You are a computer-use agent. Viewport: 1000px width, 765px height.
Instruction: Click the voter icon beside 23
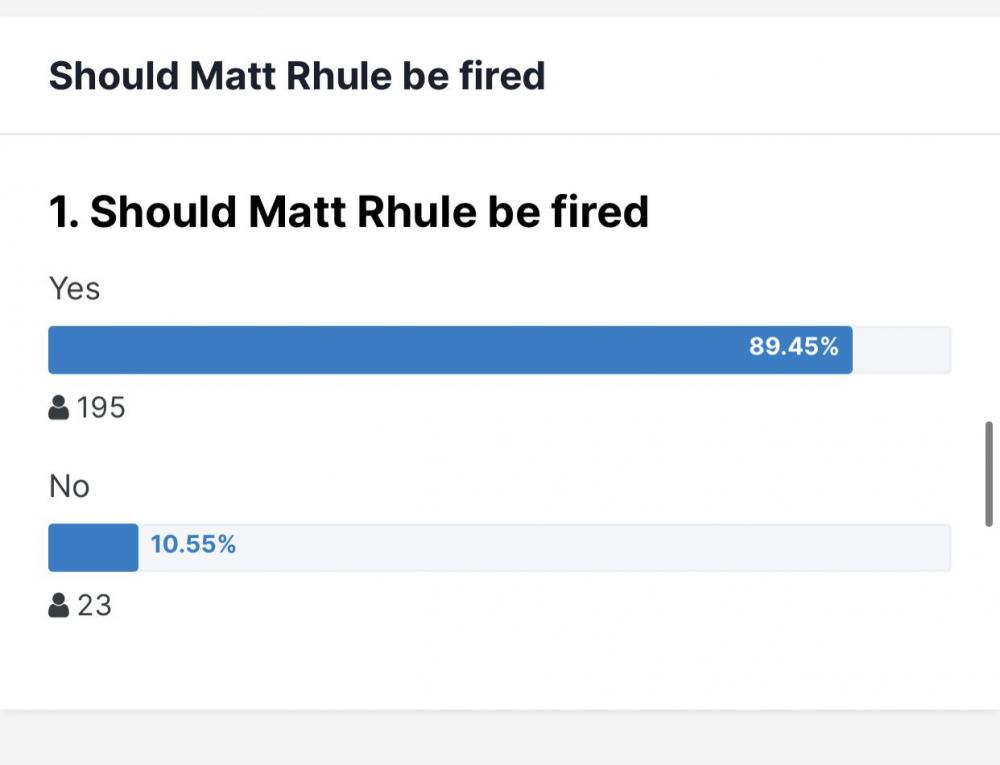coord(59,605)
